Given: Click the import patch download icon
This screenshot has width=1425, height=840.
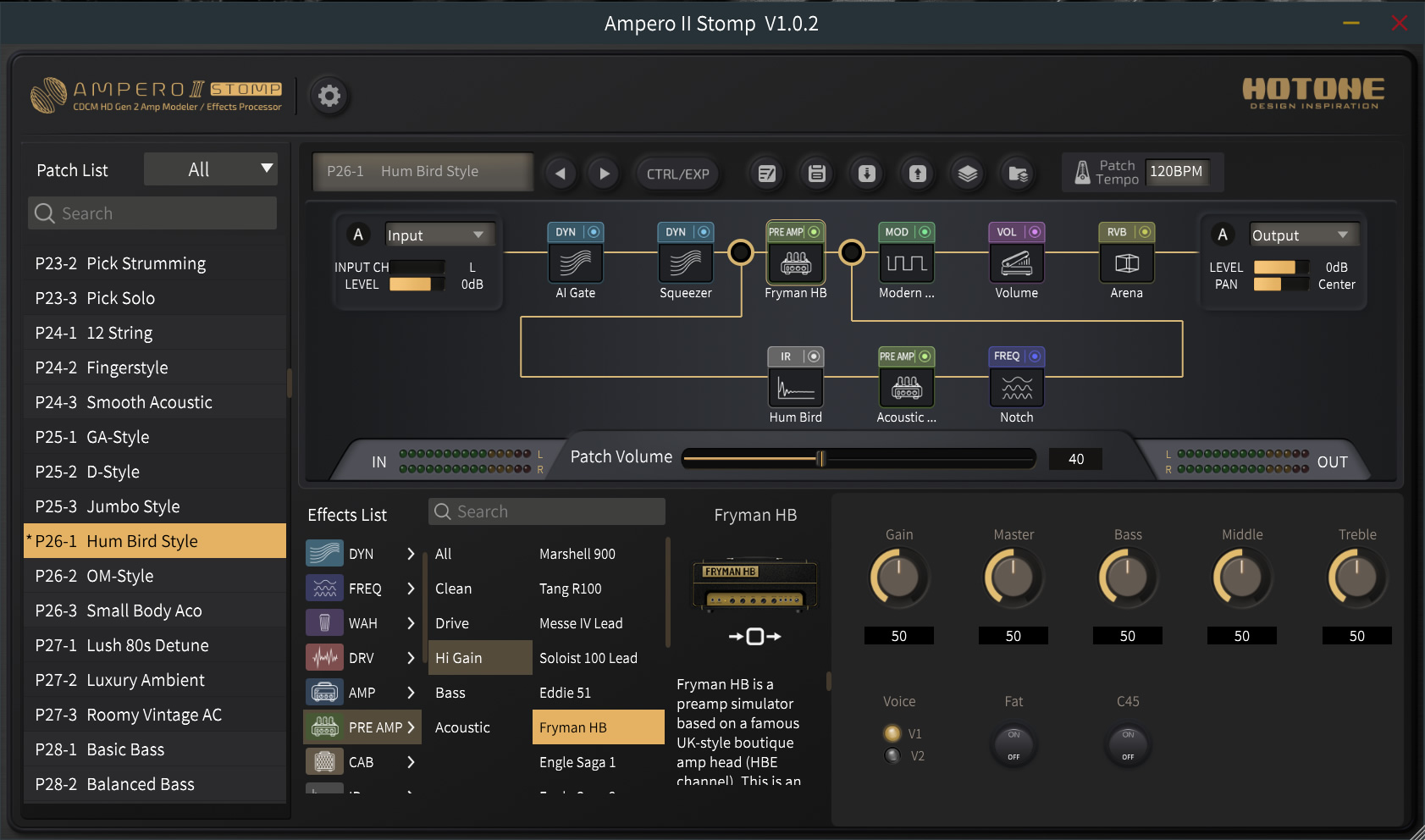Looking at the screenshot, I should tap(867, 174).
